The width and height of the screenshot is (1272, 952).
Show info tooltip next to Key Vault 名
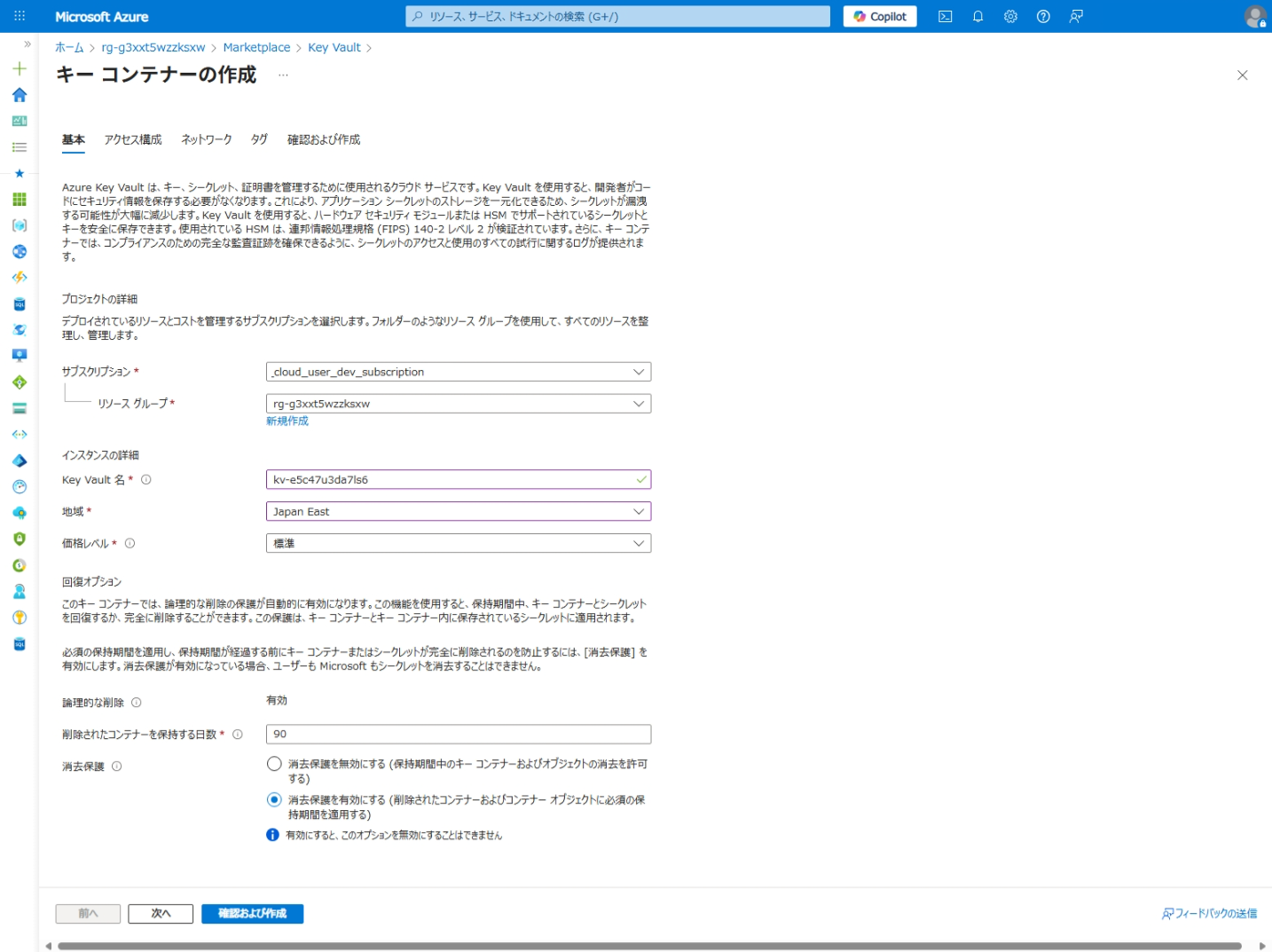click(x=146, y=480)
